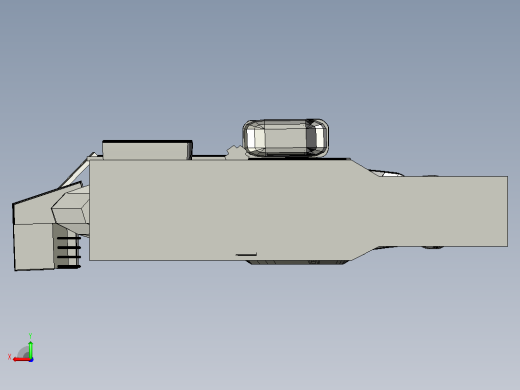This screenshot has height=390, width=520.
Task: Click the gray arc of the axis triad
Action: [23, 353]
